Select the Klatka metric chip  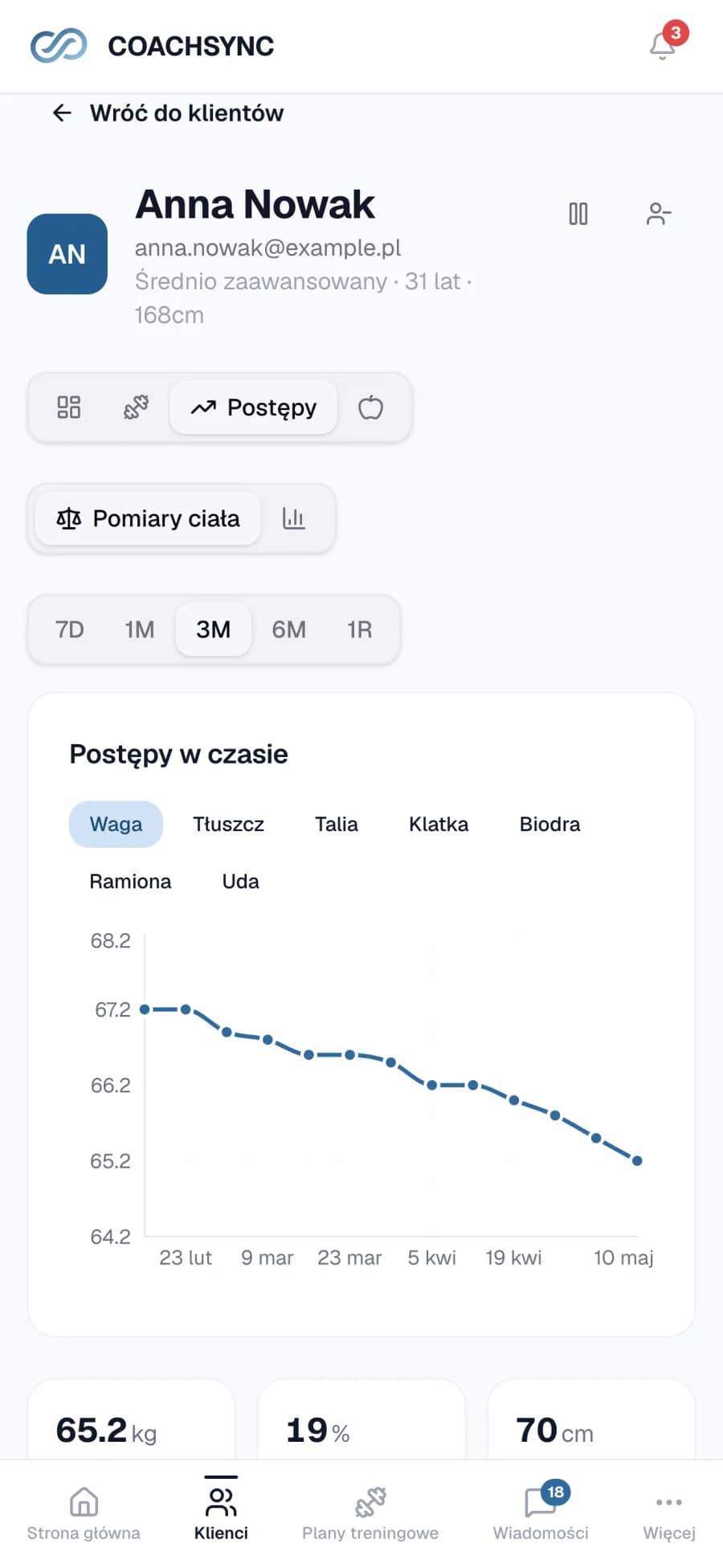coord(439,825)
